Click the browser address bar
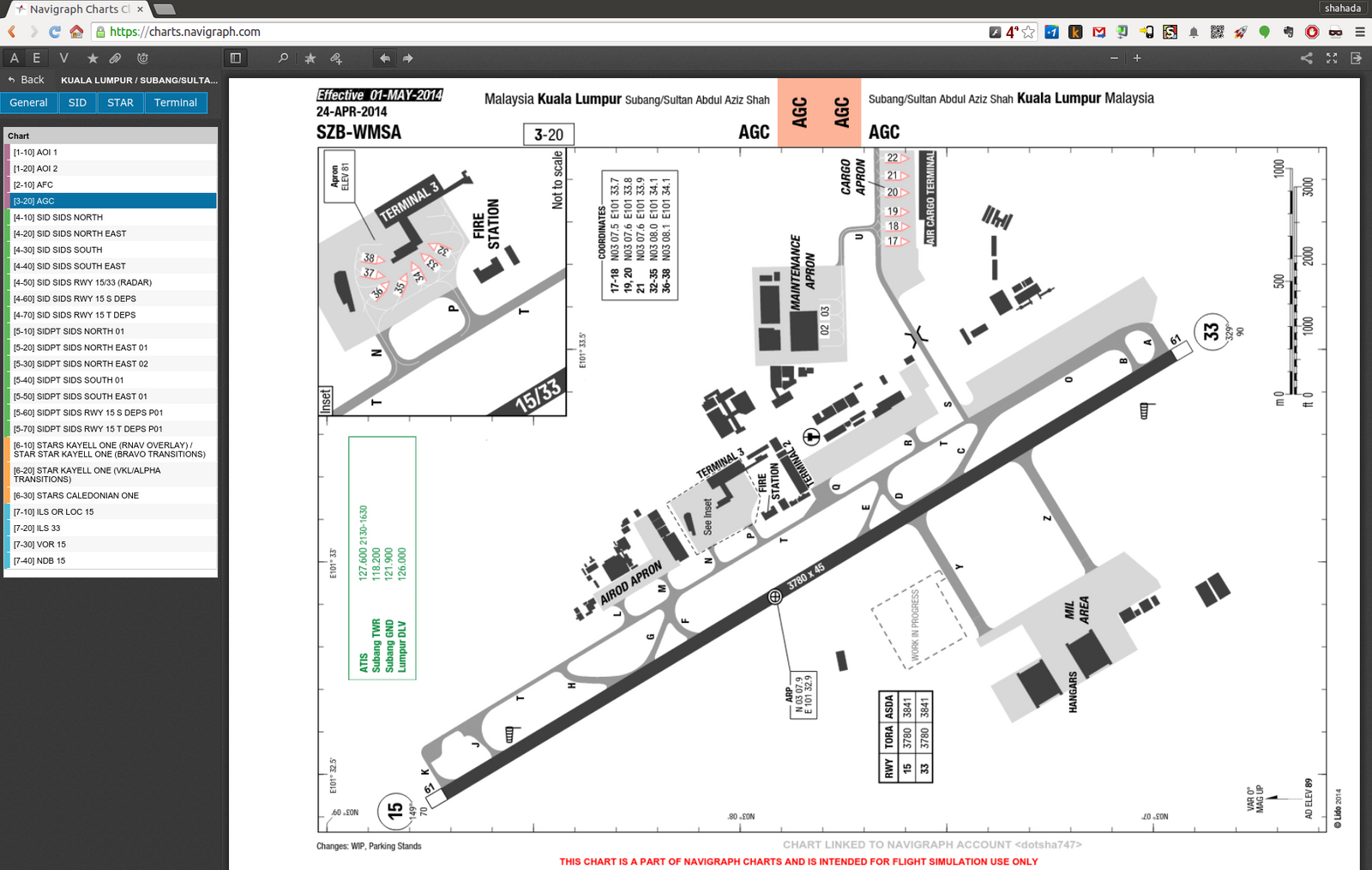 (x=549, y=32)
